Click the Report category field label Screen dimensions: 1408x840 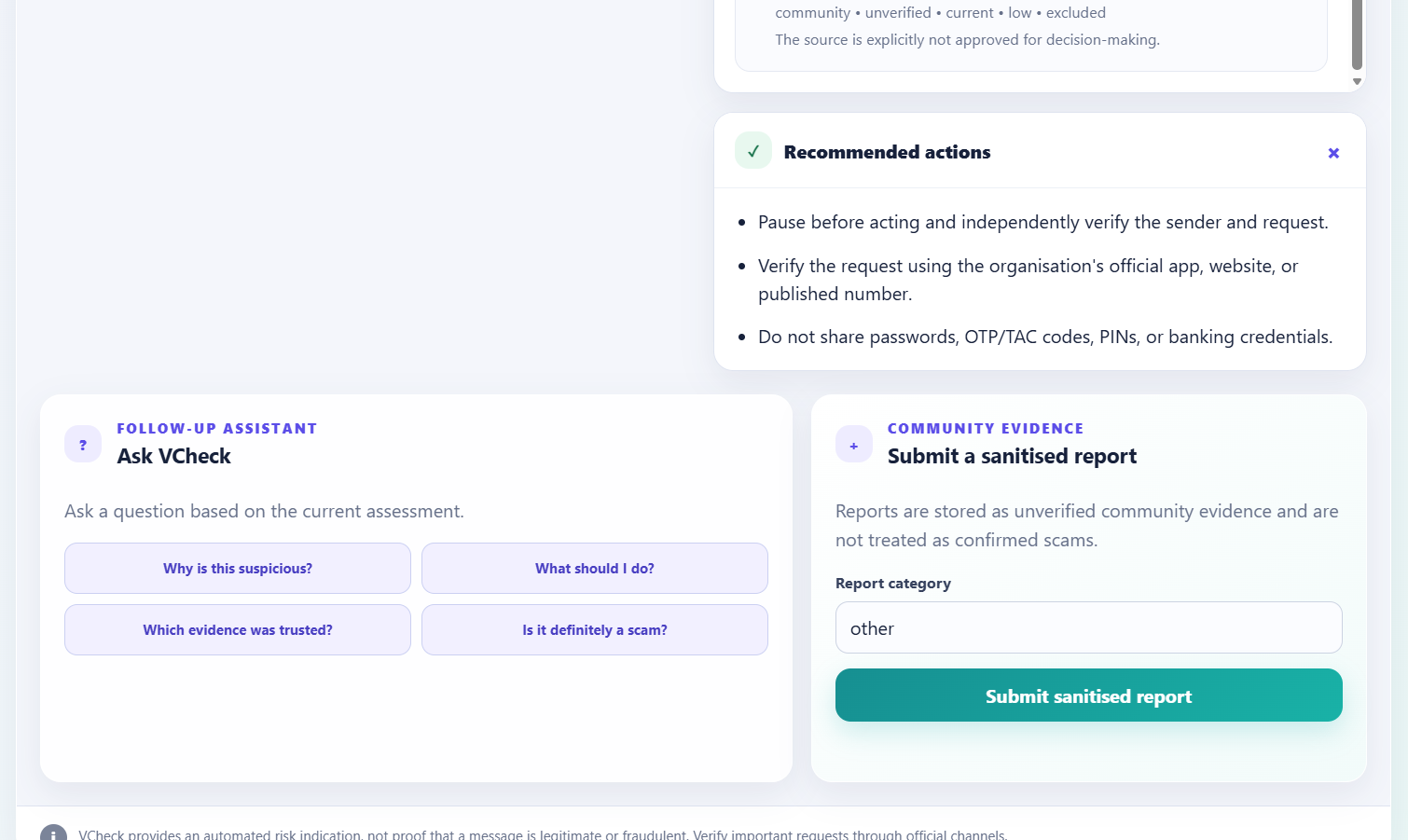pos(893,584)
